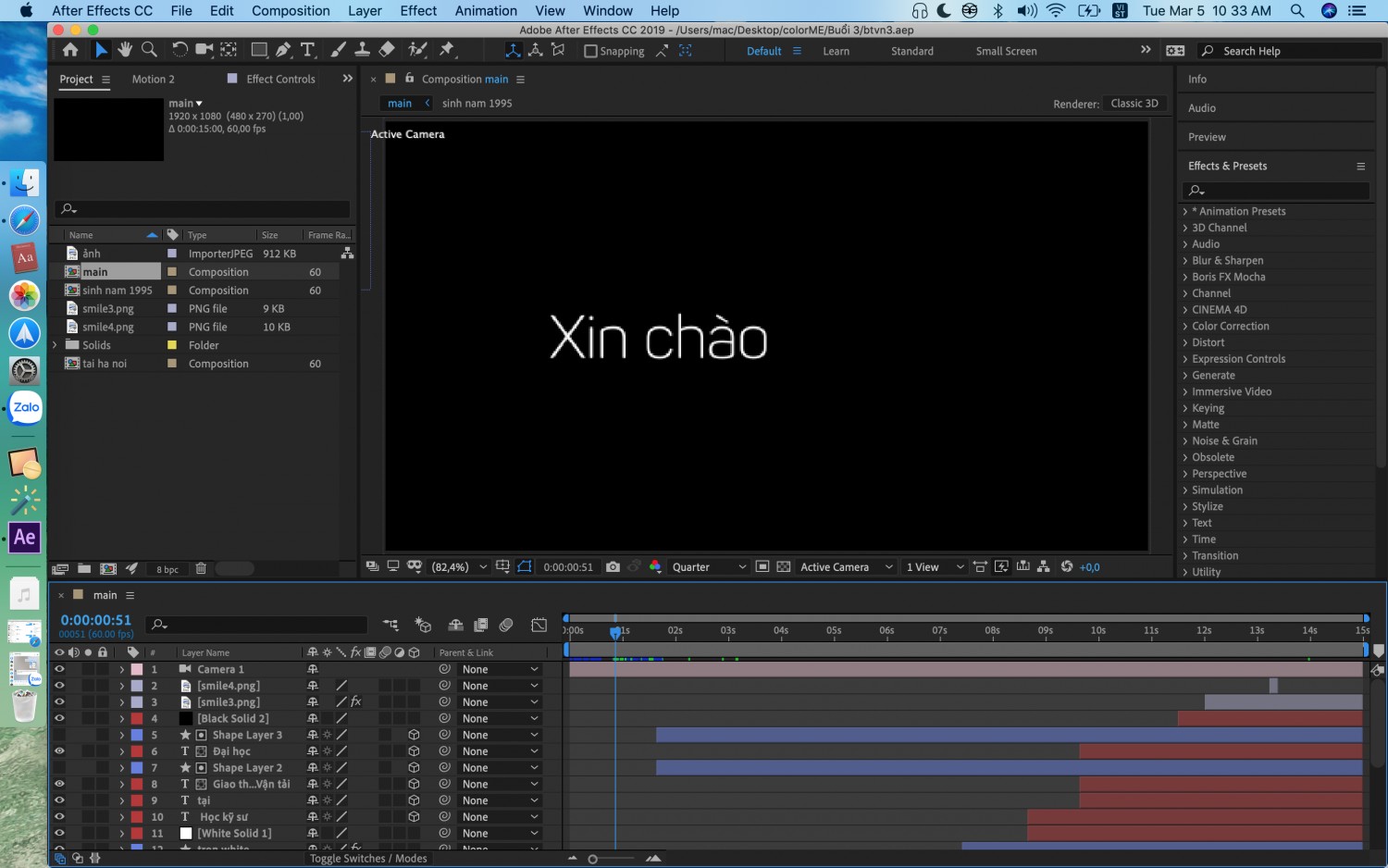Select the Rotation tool

click(180, 50)
